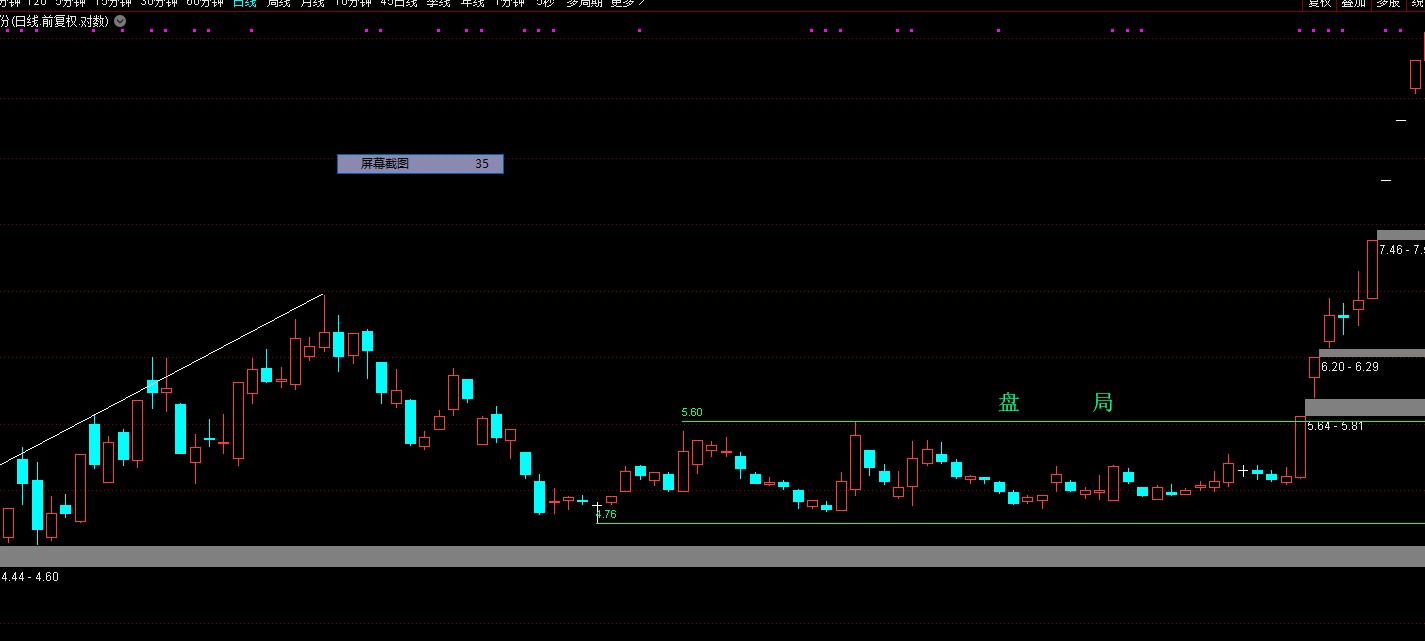The height and width of the screenshot is (641, 1425).
Task: Switch to the 10分钟 period tab
Action: tap(353, 3)
